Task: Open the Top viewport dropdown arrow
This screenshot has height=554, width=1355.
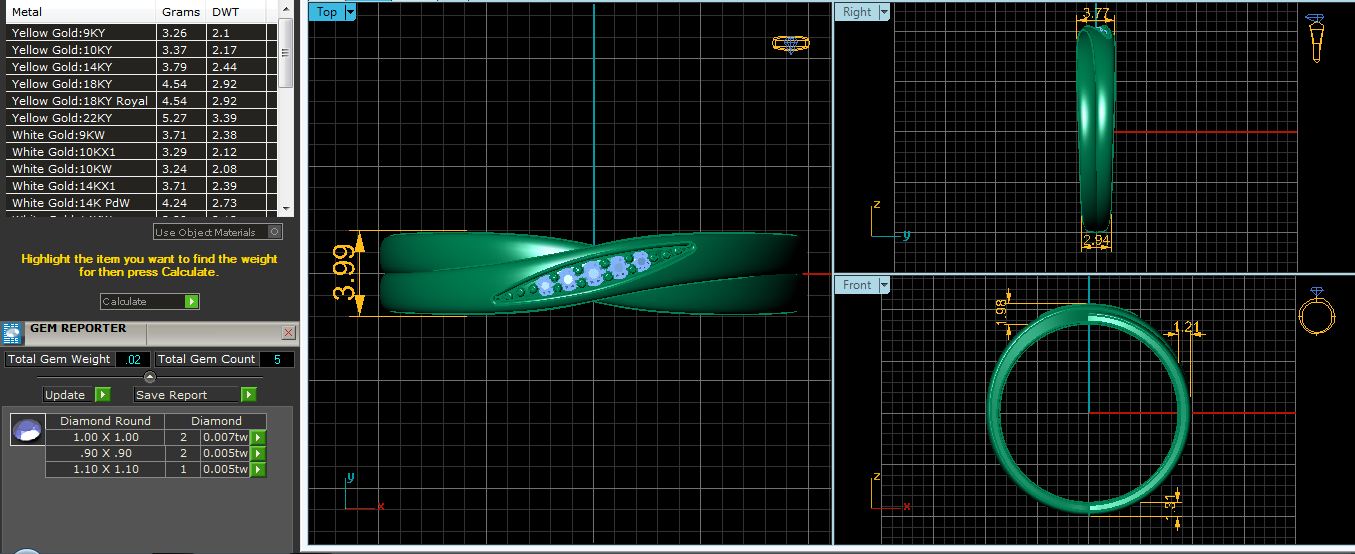Action: (349, 13)
